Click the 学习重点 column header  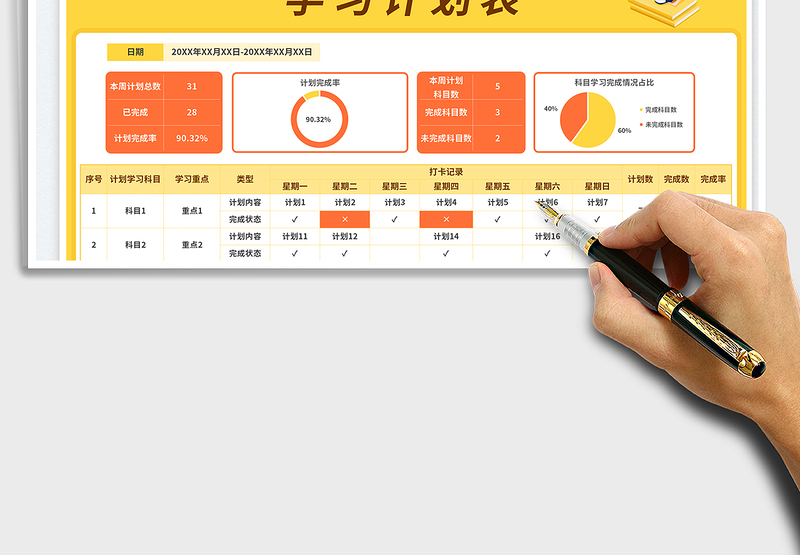click(x=192, y=179)
